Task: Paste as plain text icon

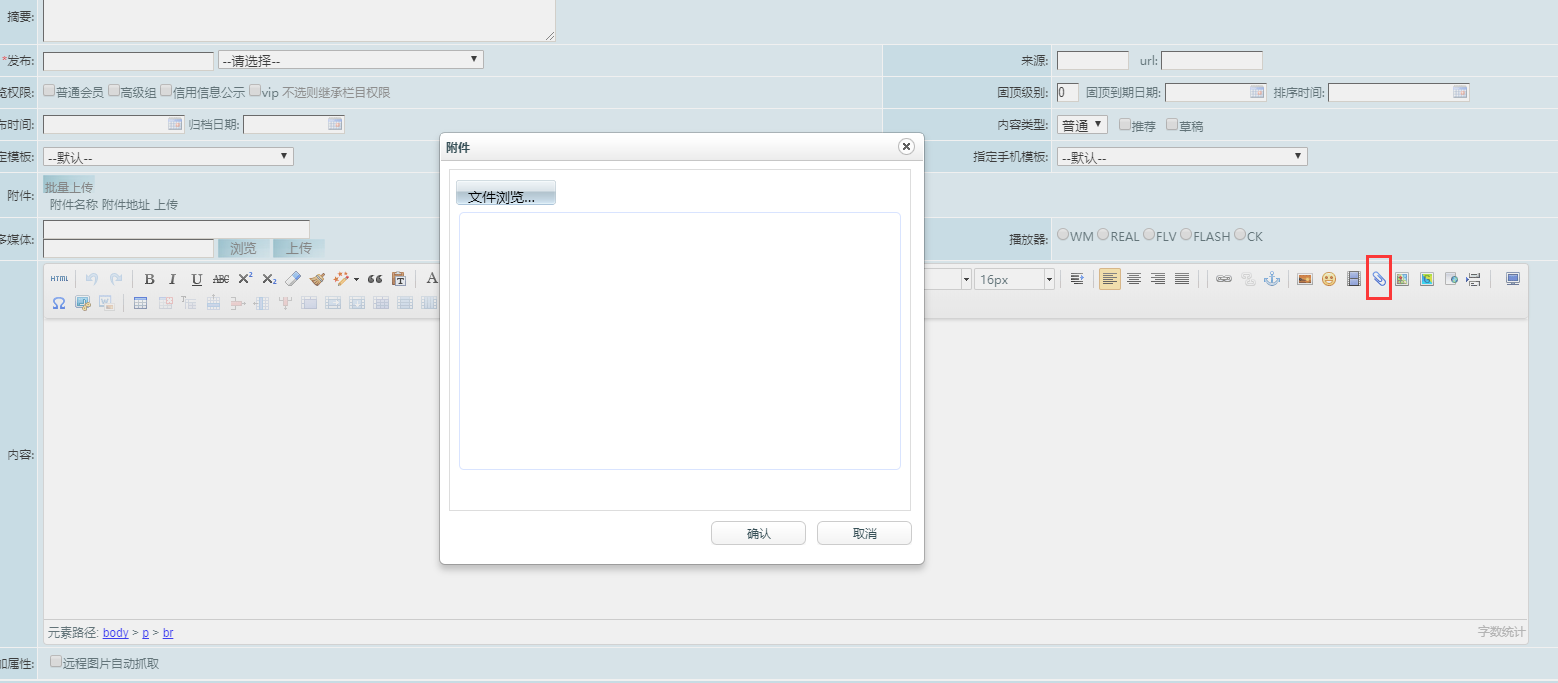Action: (399, 279)
